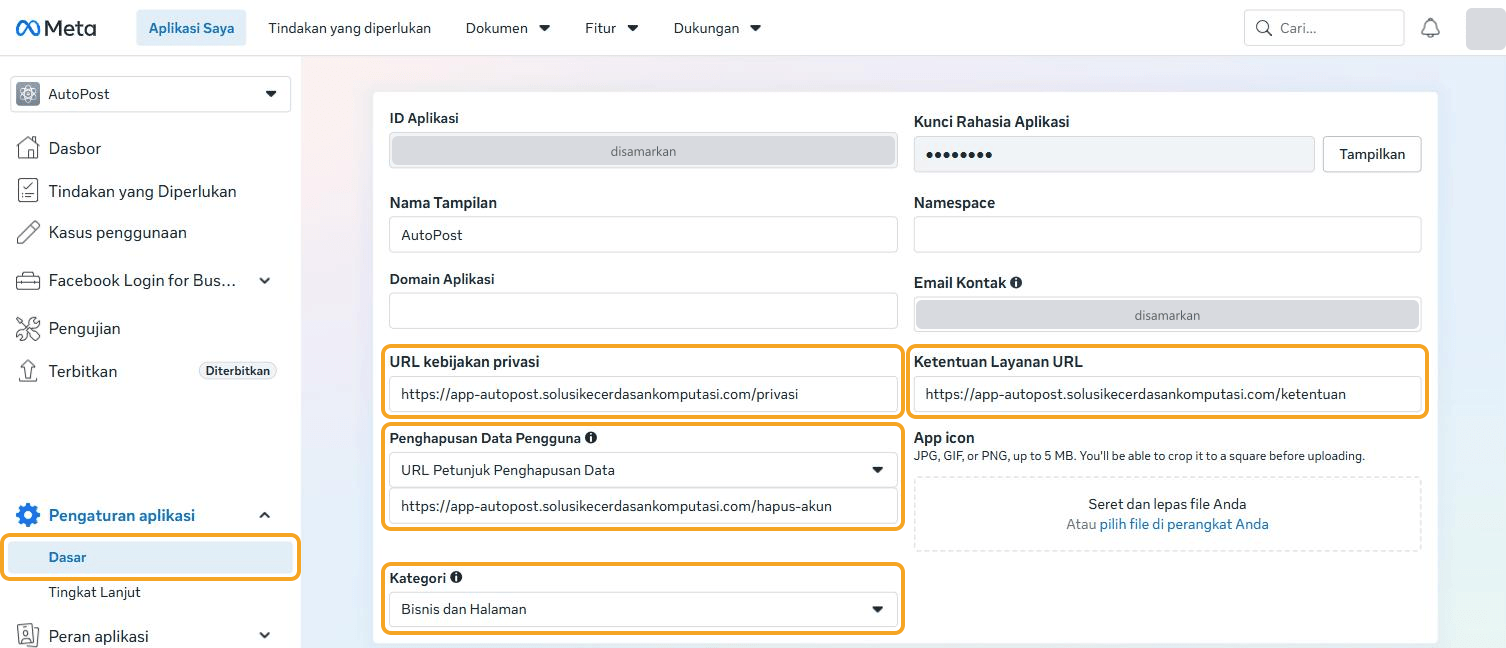Click the Diterbitkan status badge
Viewport: 1506px width, 648px height.
point(238,371)
